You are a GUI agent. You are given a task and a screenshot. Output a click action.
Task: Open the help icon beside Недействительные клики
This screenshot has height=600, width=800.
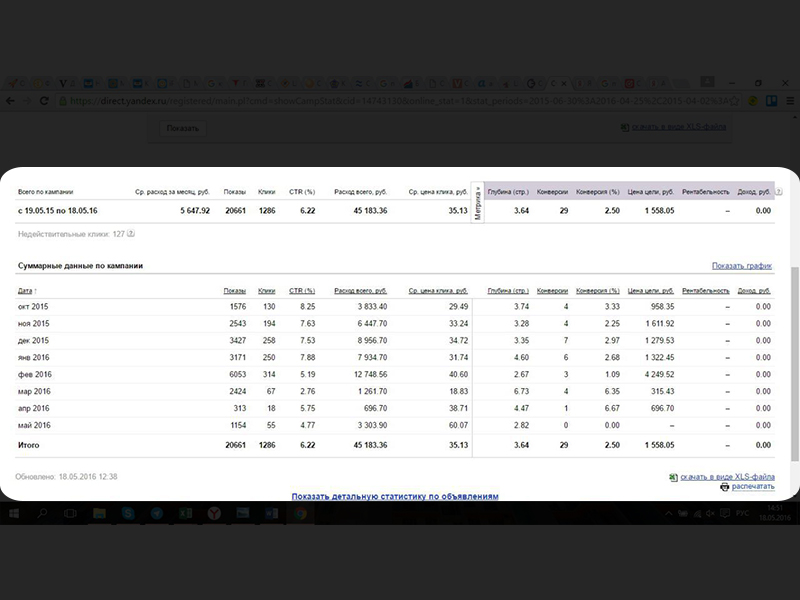click(x=131, y=234)
